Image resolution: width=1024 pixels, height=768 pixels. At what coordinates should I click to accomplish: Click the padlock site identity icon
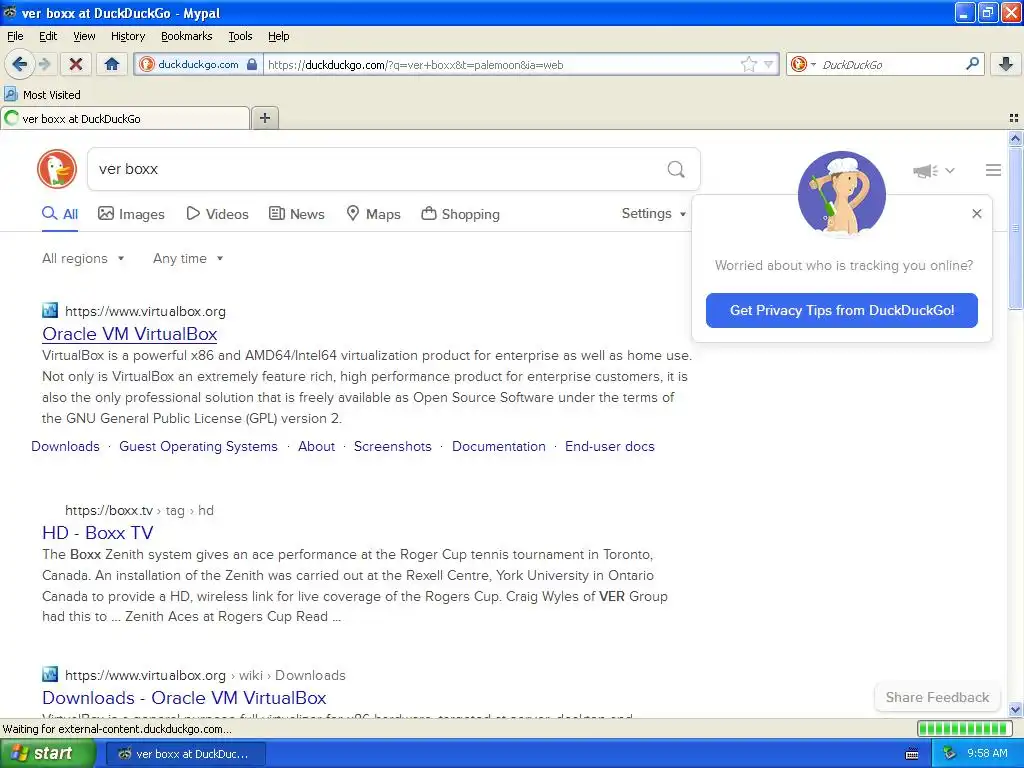251,64
